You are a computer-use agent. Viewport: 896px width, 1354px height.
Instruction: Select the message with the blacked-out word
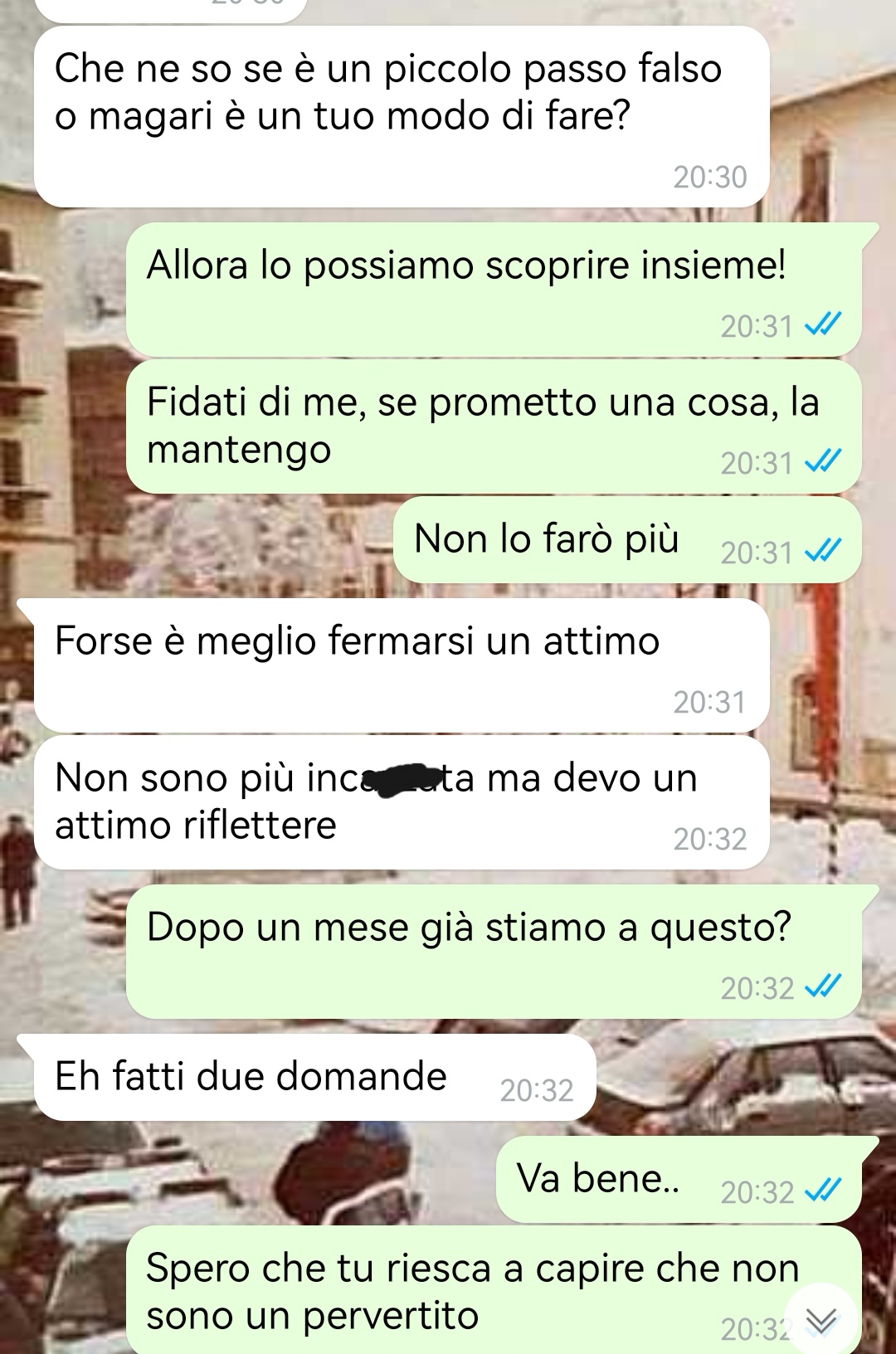tap(402, 802)
